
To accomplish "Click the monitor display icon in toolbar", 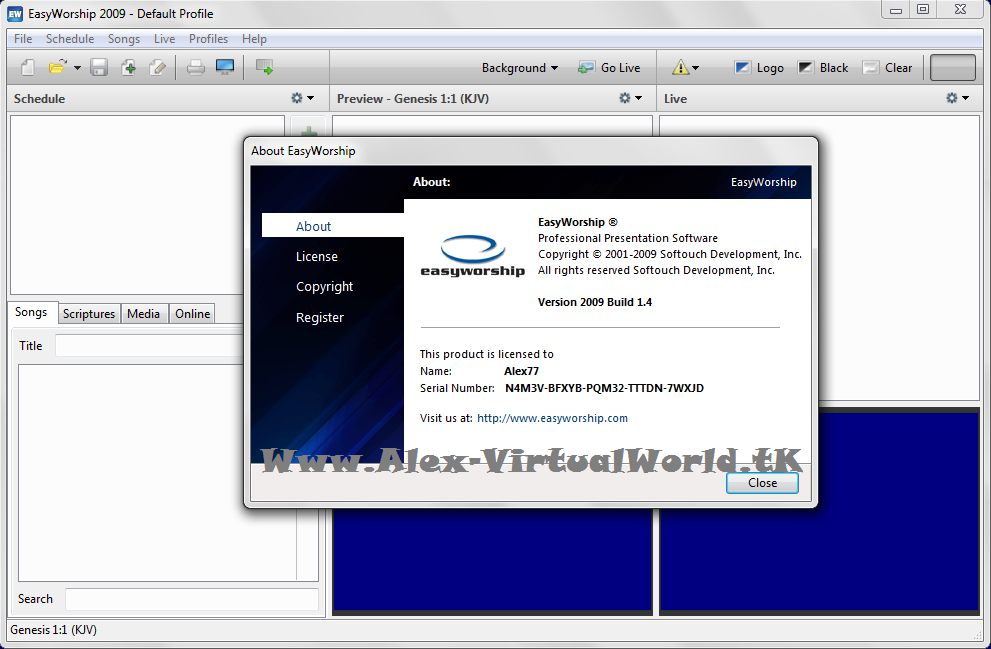I will tap(225, 67).
